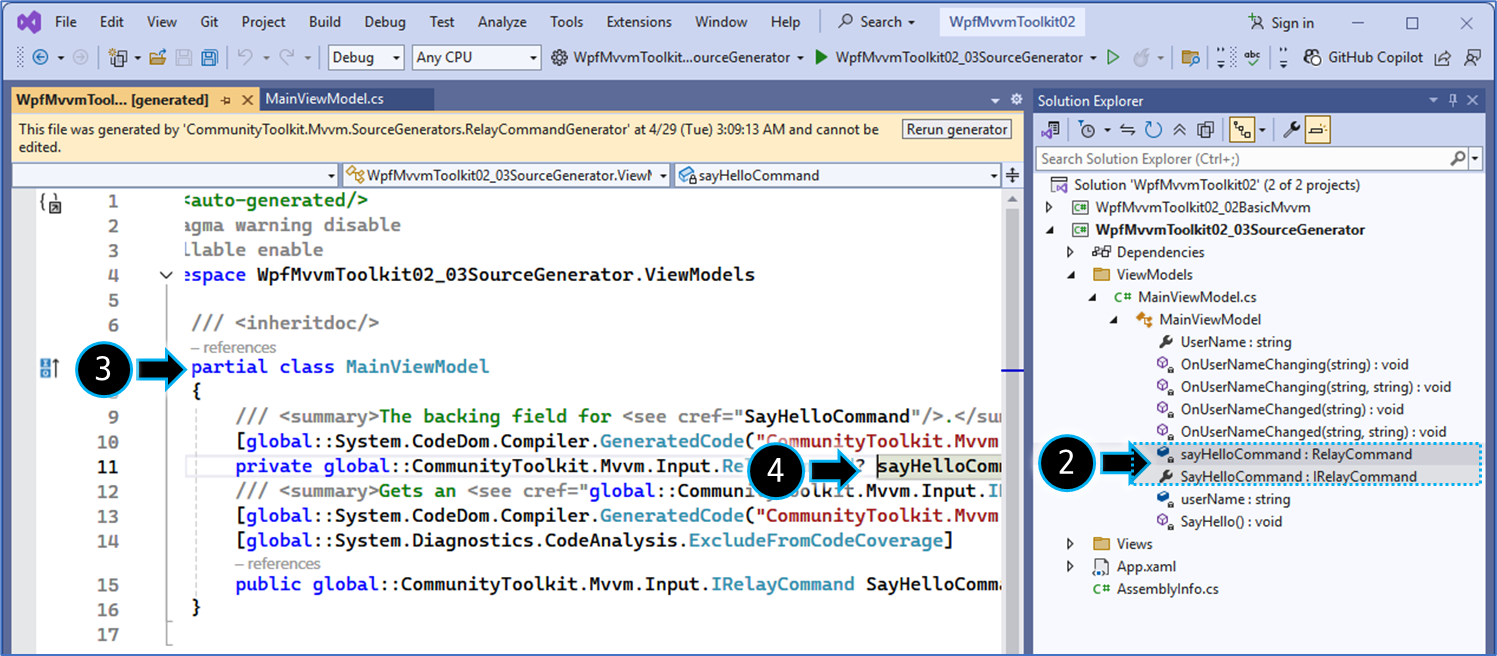
Task: Click the Save All icon
Action: pyautogui.click(x=210, y=58)
